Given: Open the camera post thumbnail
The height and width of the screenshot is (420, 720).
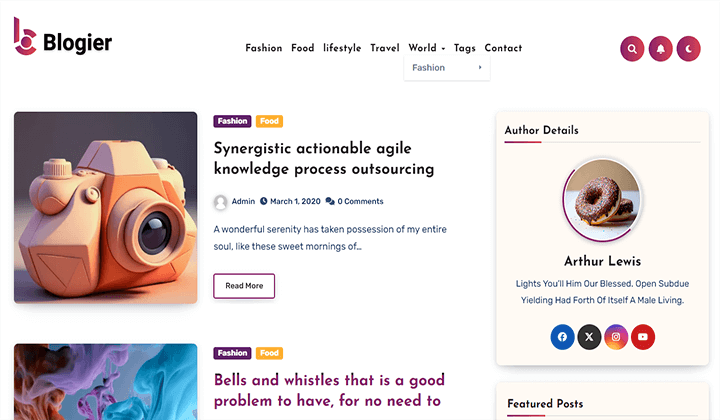Looking at the screenshot, I should [105, 207].
